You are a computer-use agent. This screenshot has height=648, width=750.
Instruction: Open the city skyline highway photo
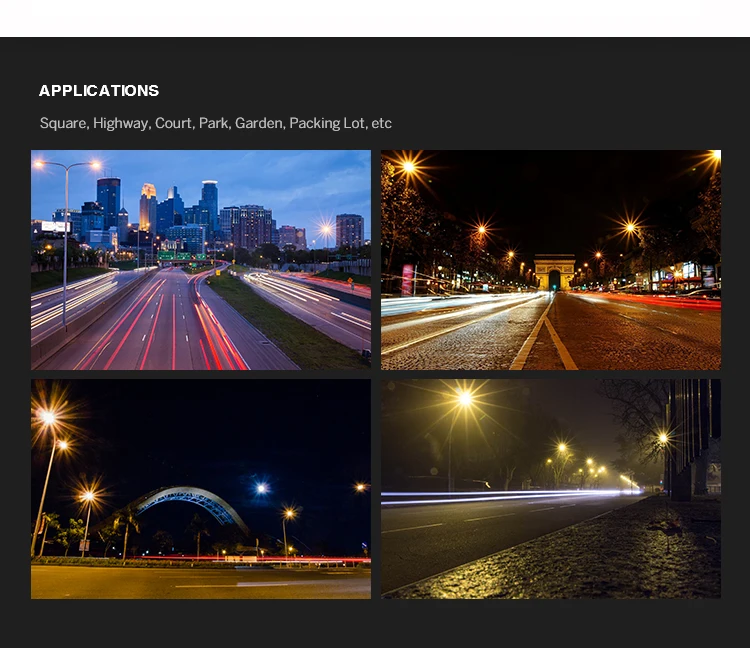200,260
